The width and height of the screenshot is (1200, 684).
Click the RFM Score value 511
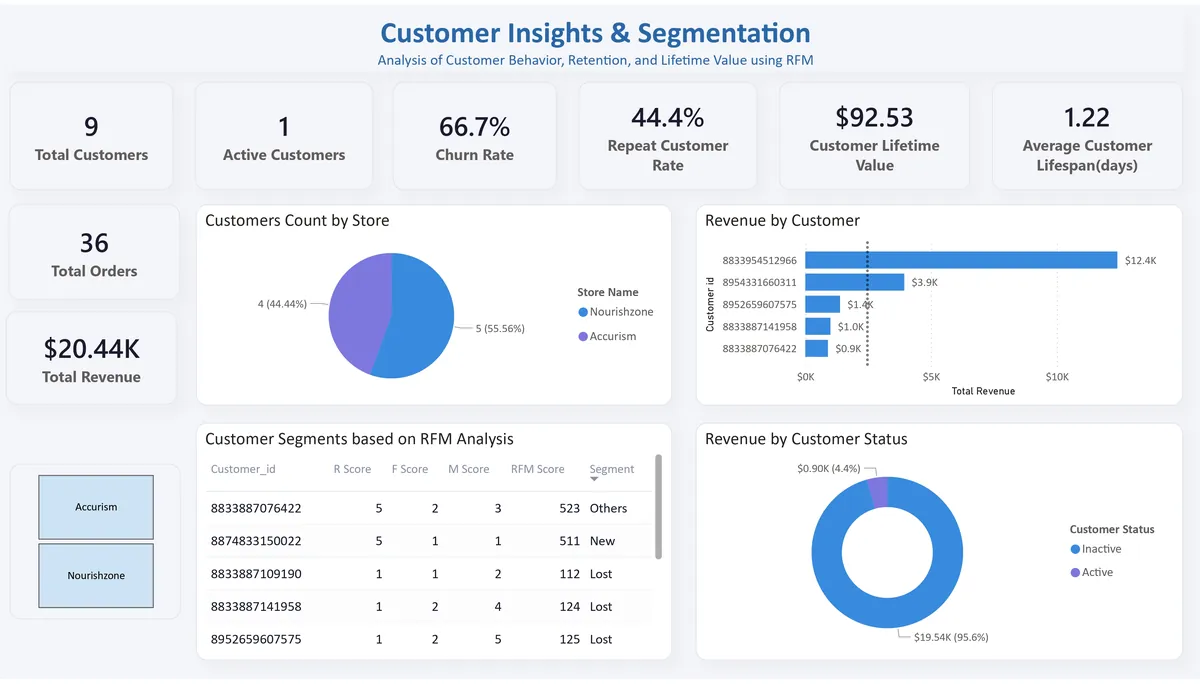pos(570,541)
